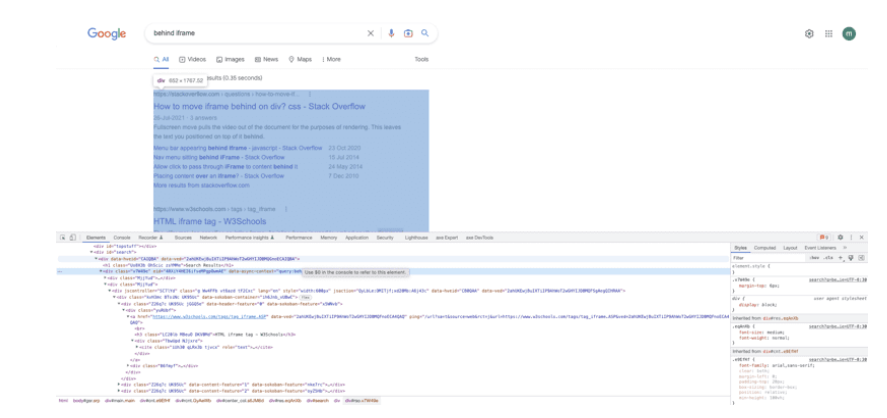Open the Google apps grid

tap(829, 33)
